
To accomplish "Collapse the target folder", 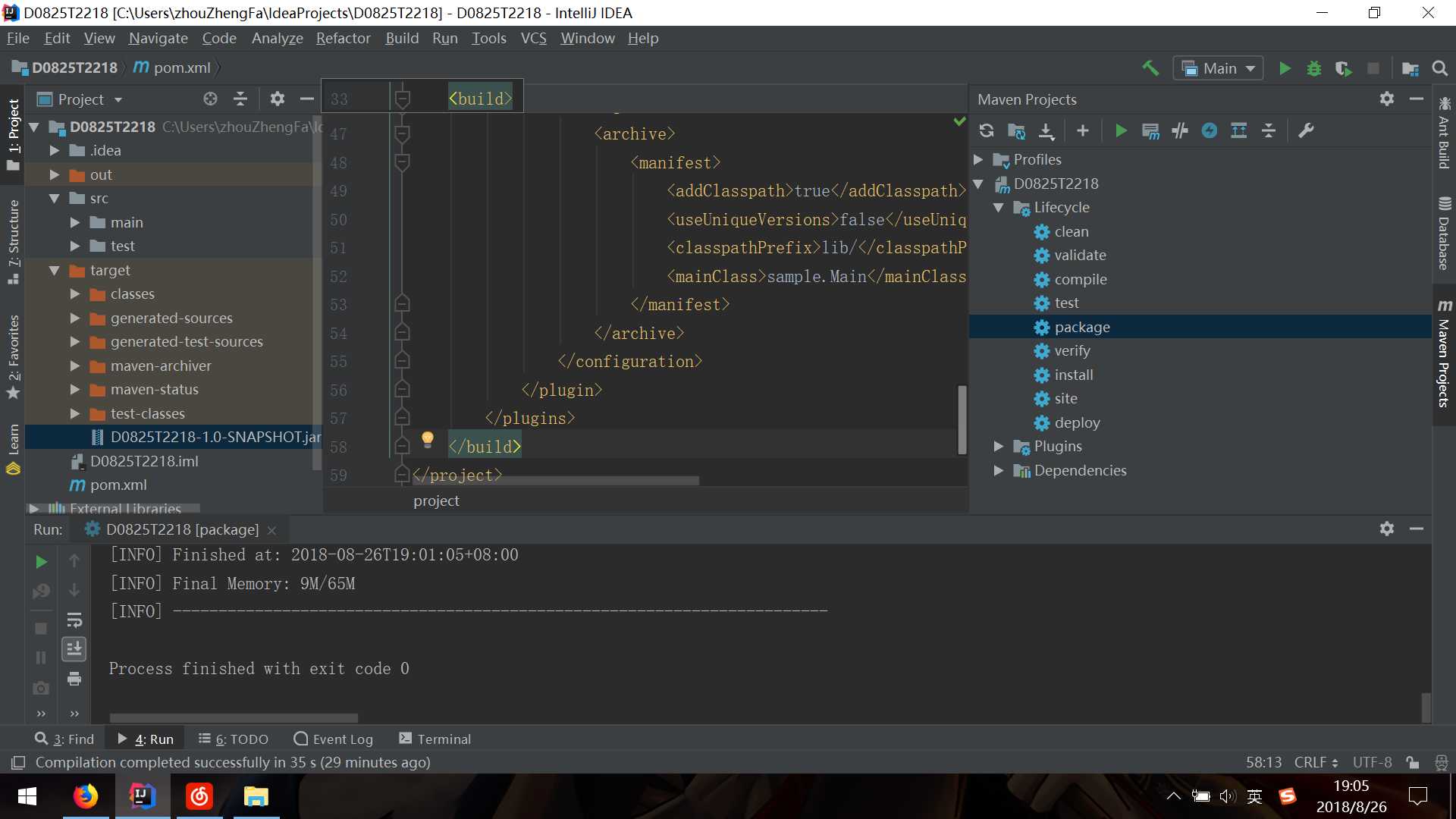I will click(55, 270).
